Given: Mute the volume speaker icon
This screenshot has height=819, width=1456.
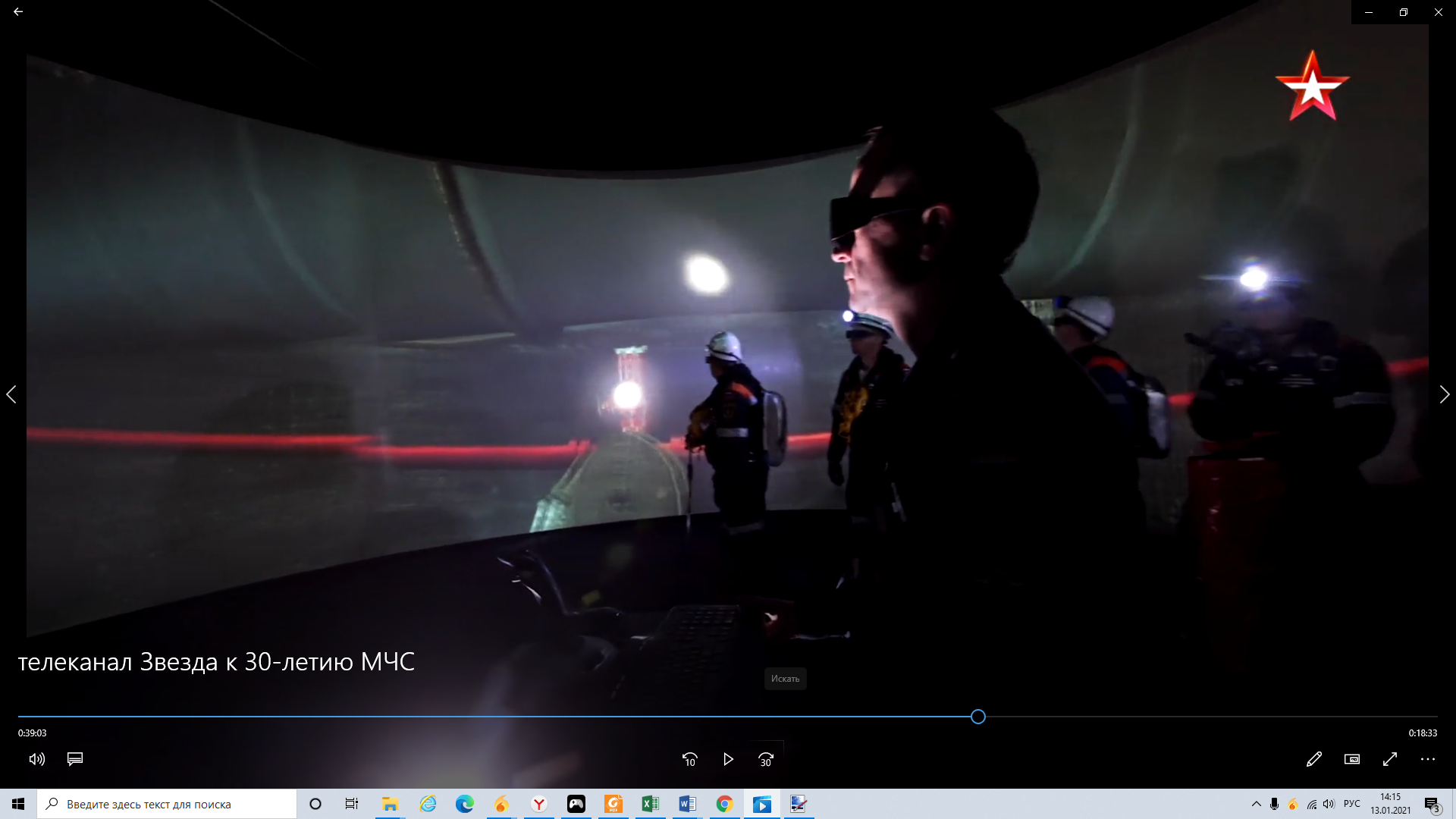Looking at the screenshot, I should tap(37, 759).
